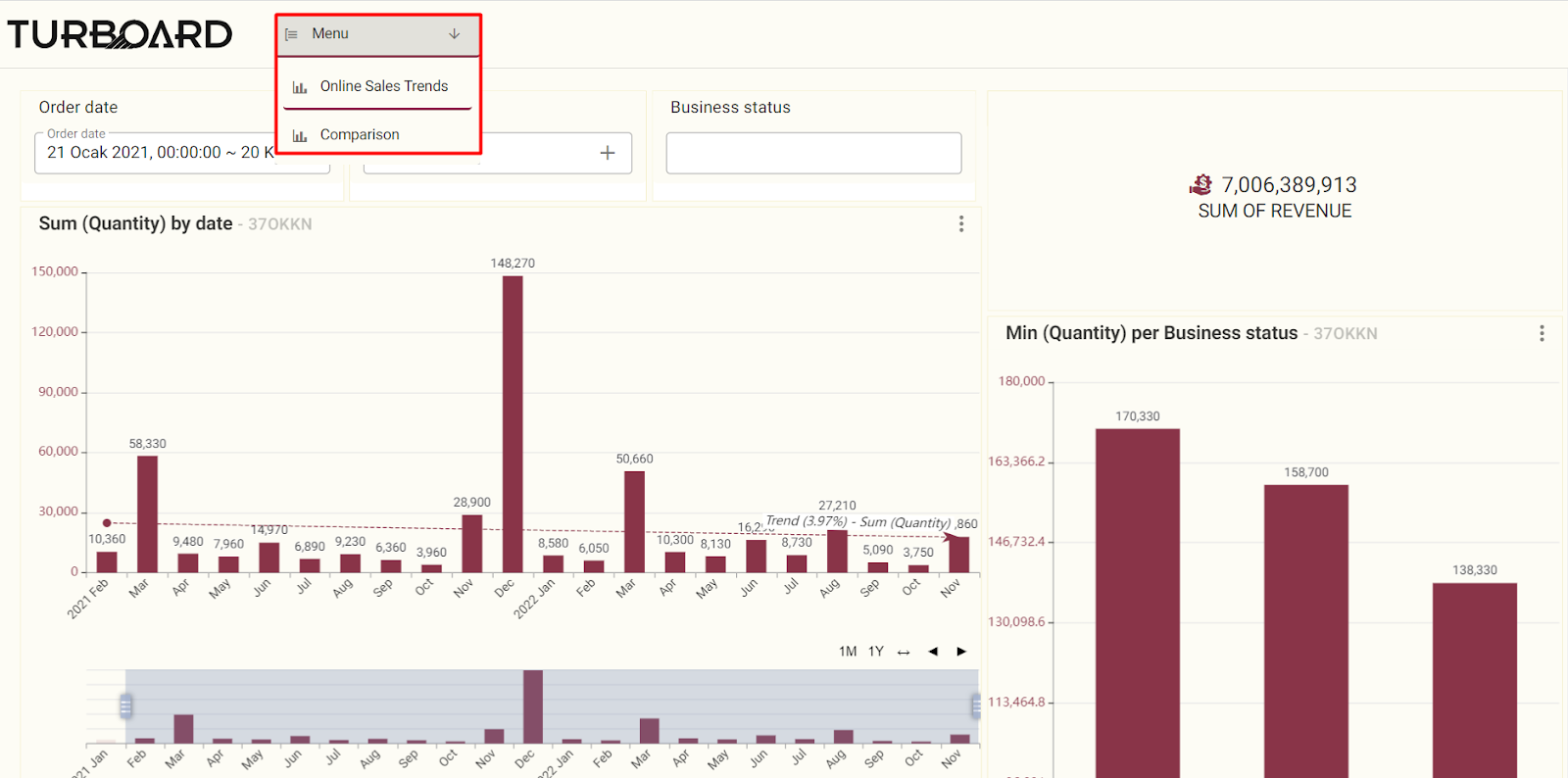The image size is (1568, 778).
Task: Choose Comparison from the menu
Action: click(377, 135)
